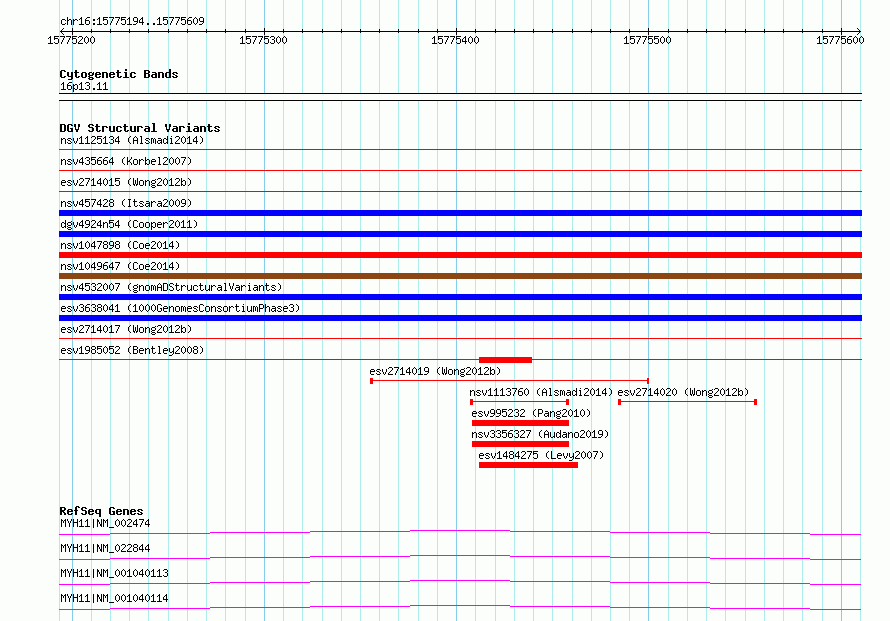Open the esv995232 (Pang2010) variant label
This screenshot has height=621, width=890.
click(531, 413)
